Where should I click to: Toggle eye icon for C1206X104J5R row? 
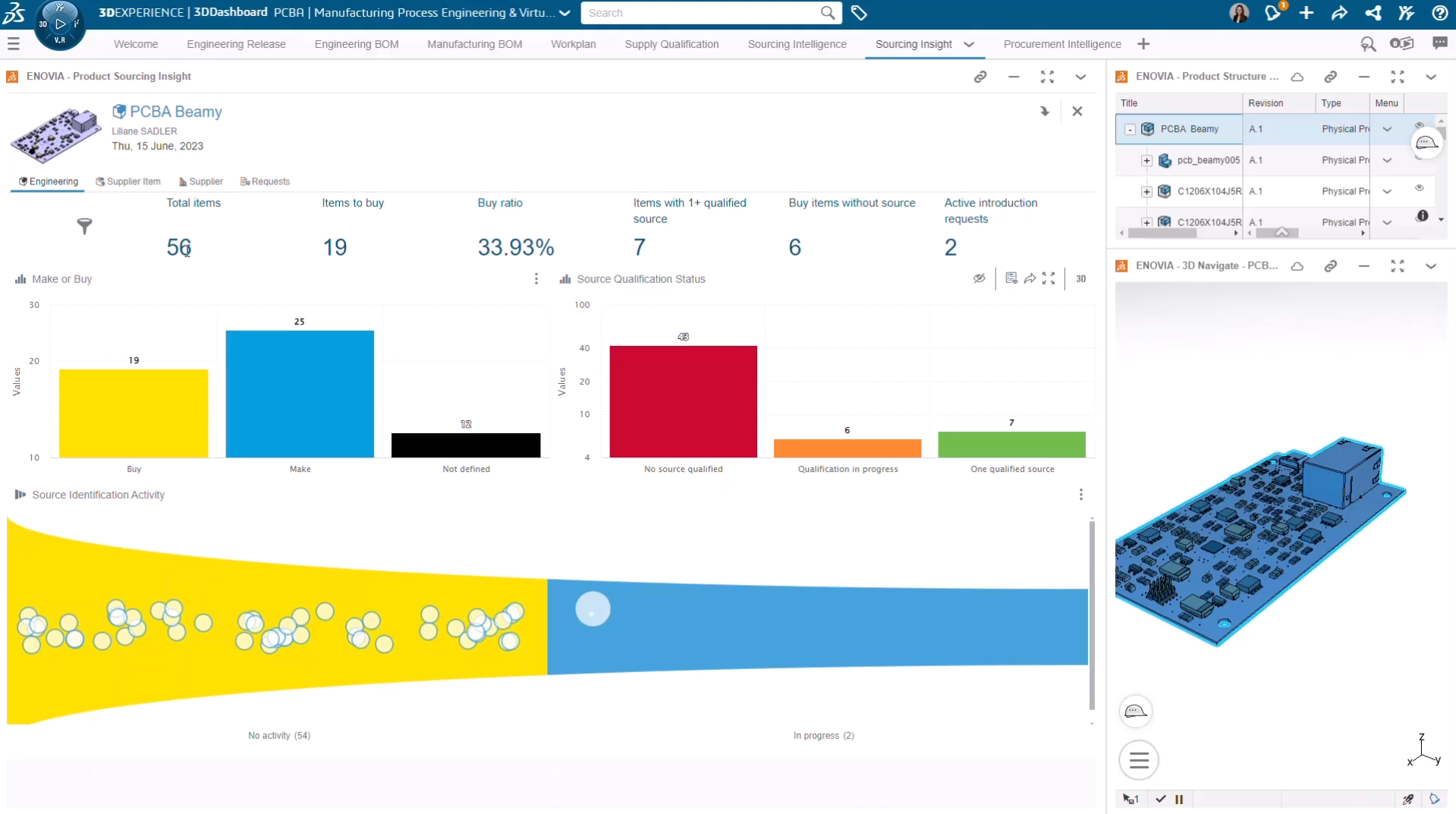pos(1419,188)
